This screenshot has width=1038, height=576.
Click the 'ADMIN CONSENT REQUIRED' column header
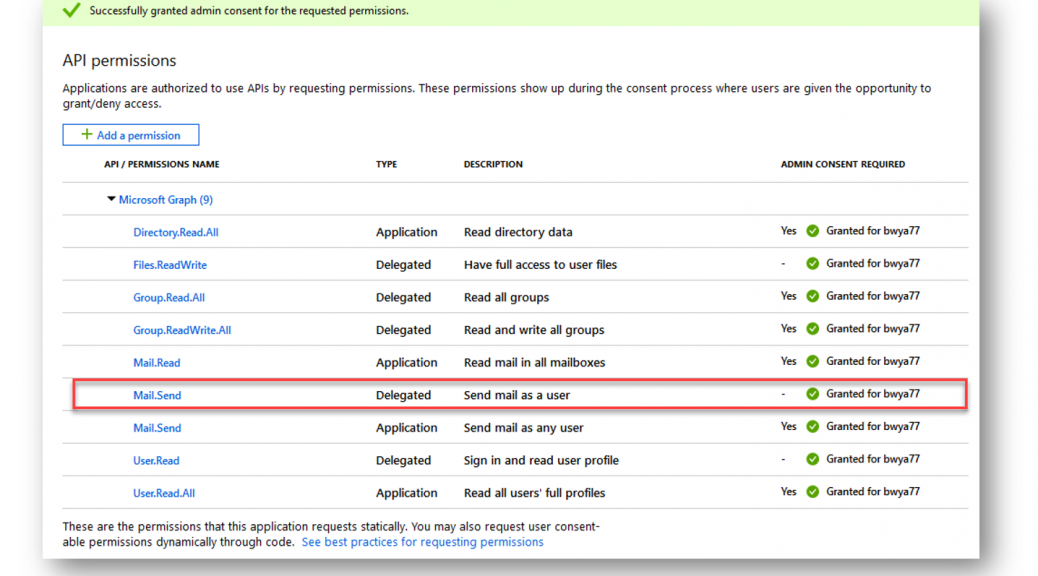843,164
